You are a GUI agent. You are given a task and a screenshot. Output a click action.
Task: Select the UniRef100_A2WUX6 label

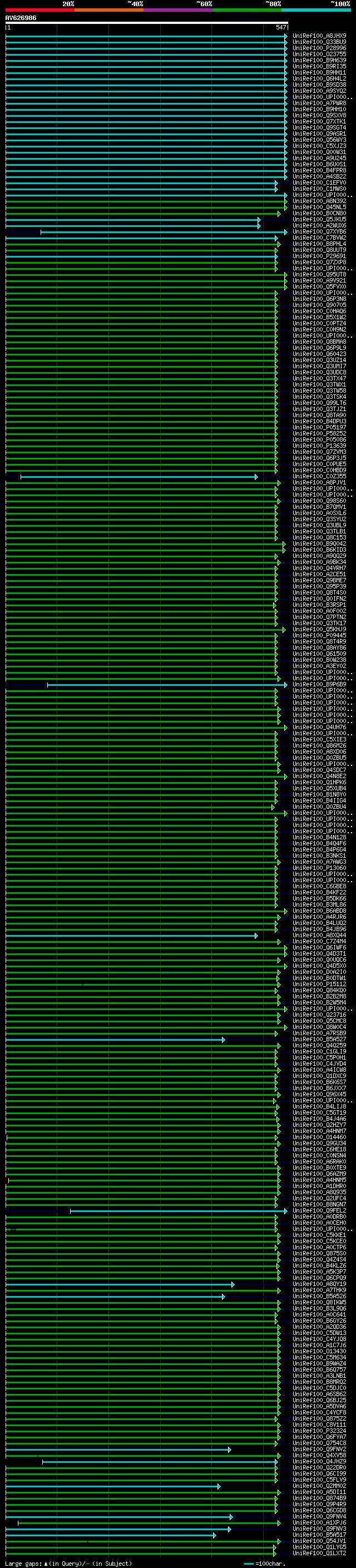(319, 226)
